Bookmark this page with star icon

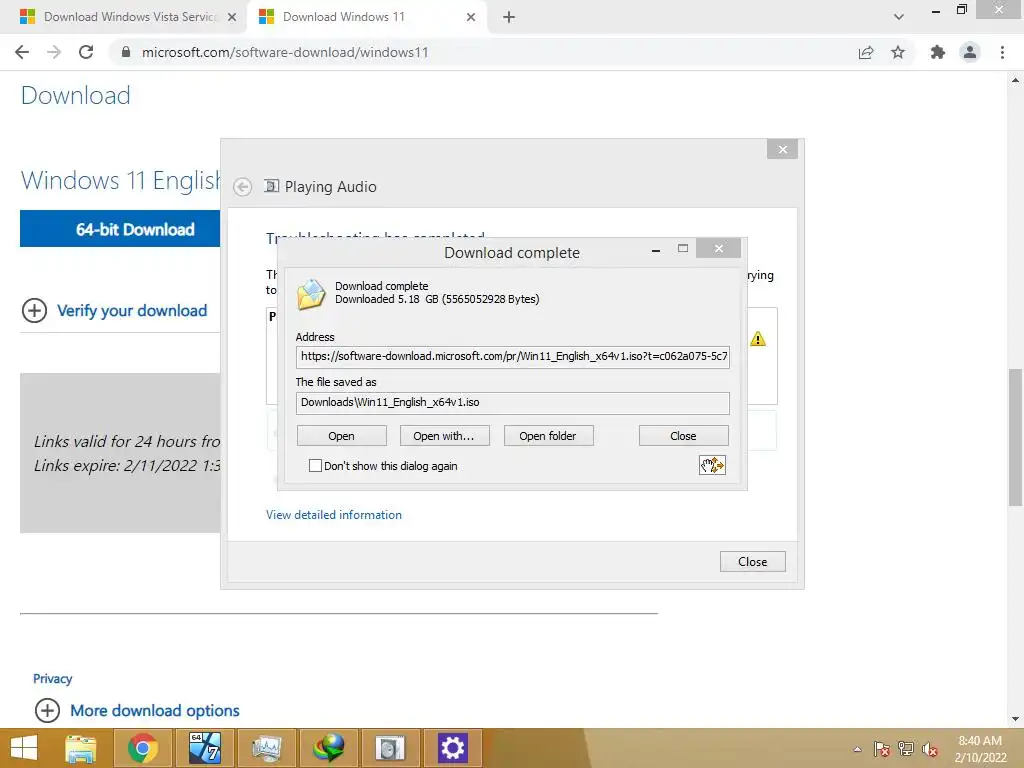[x=898, y=52]
